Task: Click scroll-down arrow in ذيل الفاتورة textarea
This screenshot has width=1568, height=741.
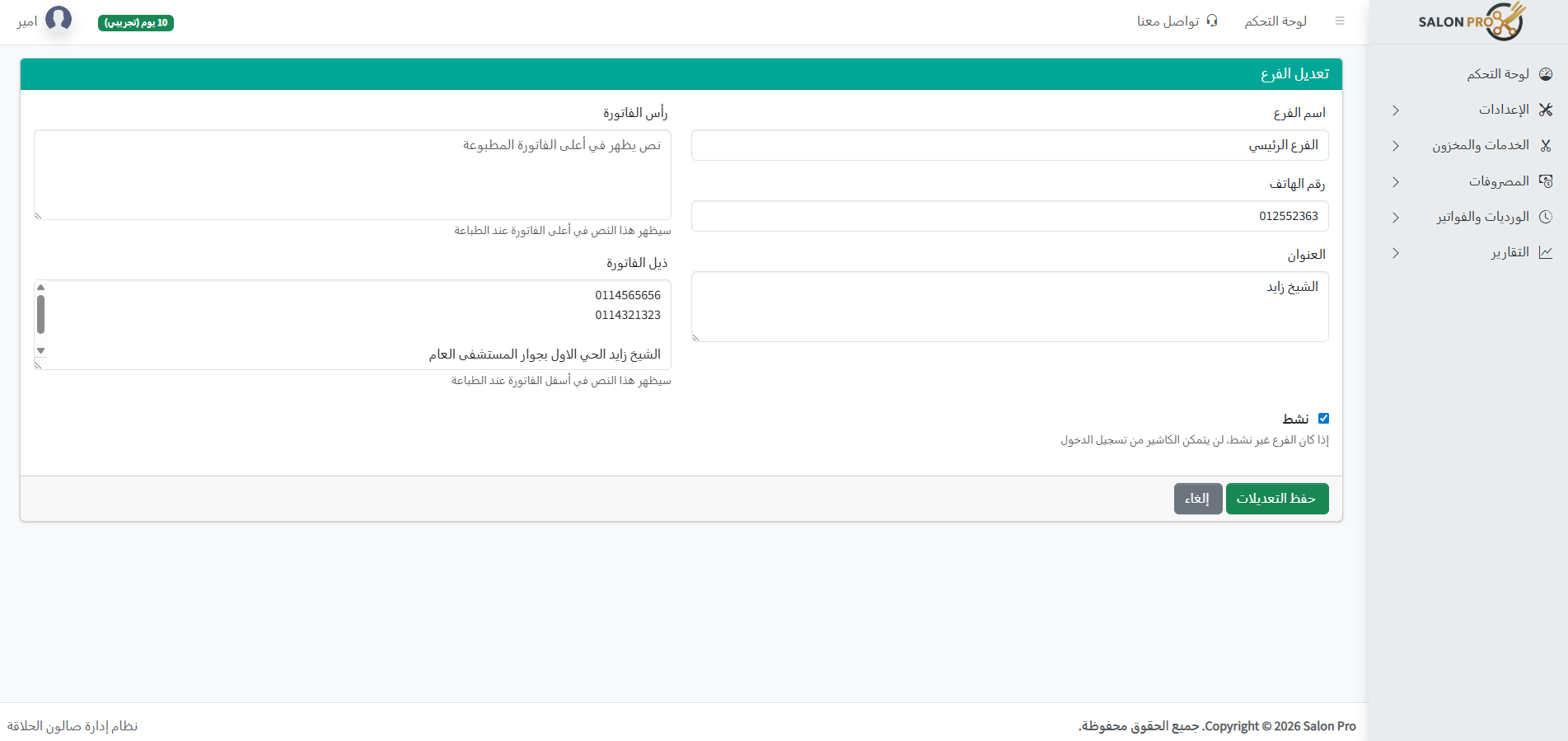Action: pos(40,351)
